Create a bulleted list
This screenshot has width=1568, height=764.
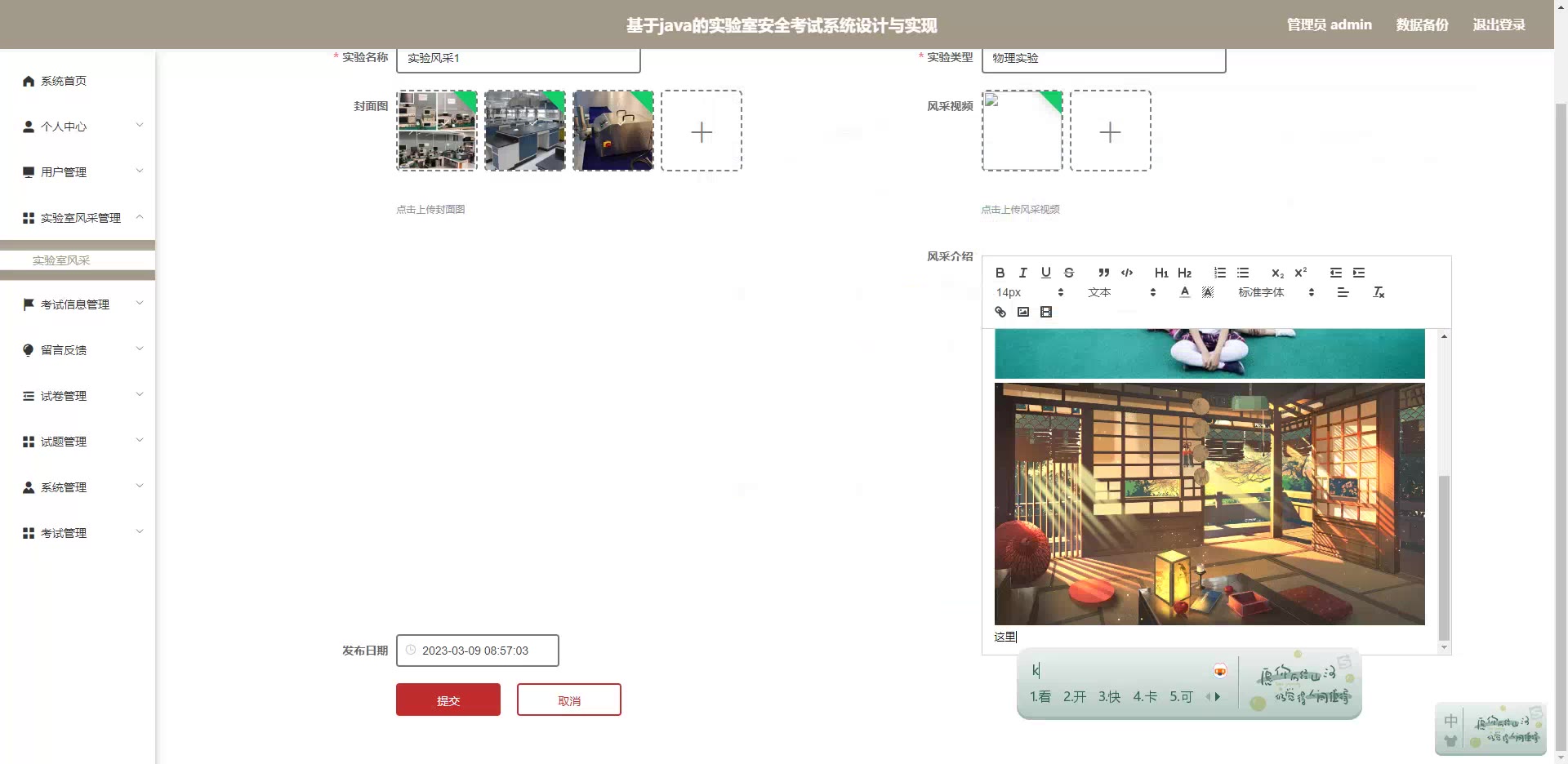(x=1243, y=273)
